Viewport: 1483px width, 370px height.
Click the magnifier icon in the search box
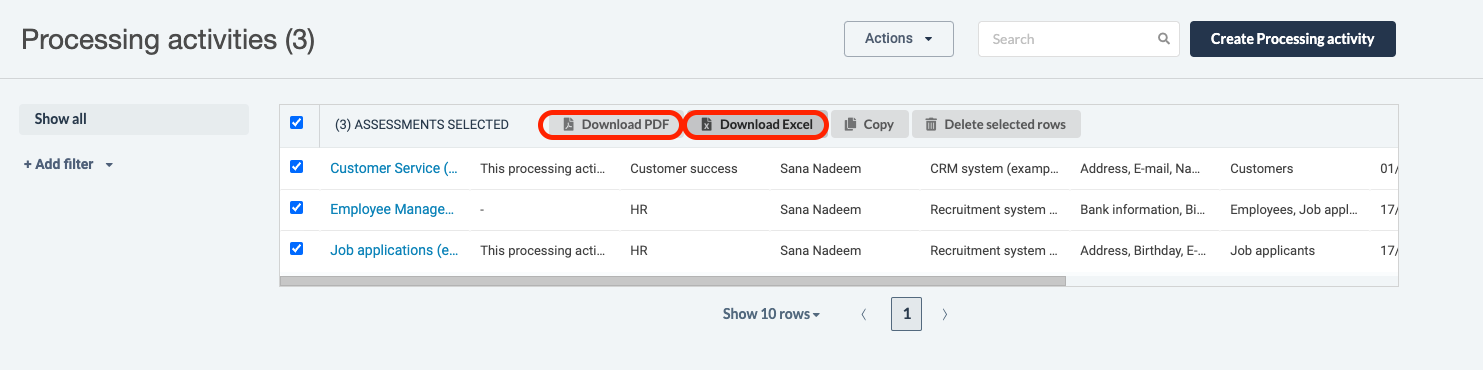coord(1163,39)
